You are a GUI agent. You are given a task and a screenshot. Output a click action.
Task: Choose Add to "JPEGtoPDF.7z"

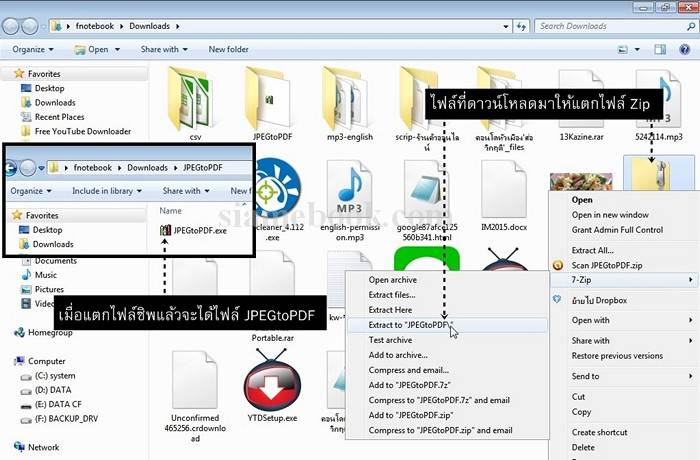[447, 385]
